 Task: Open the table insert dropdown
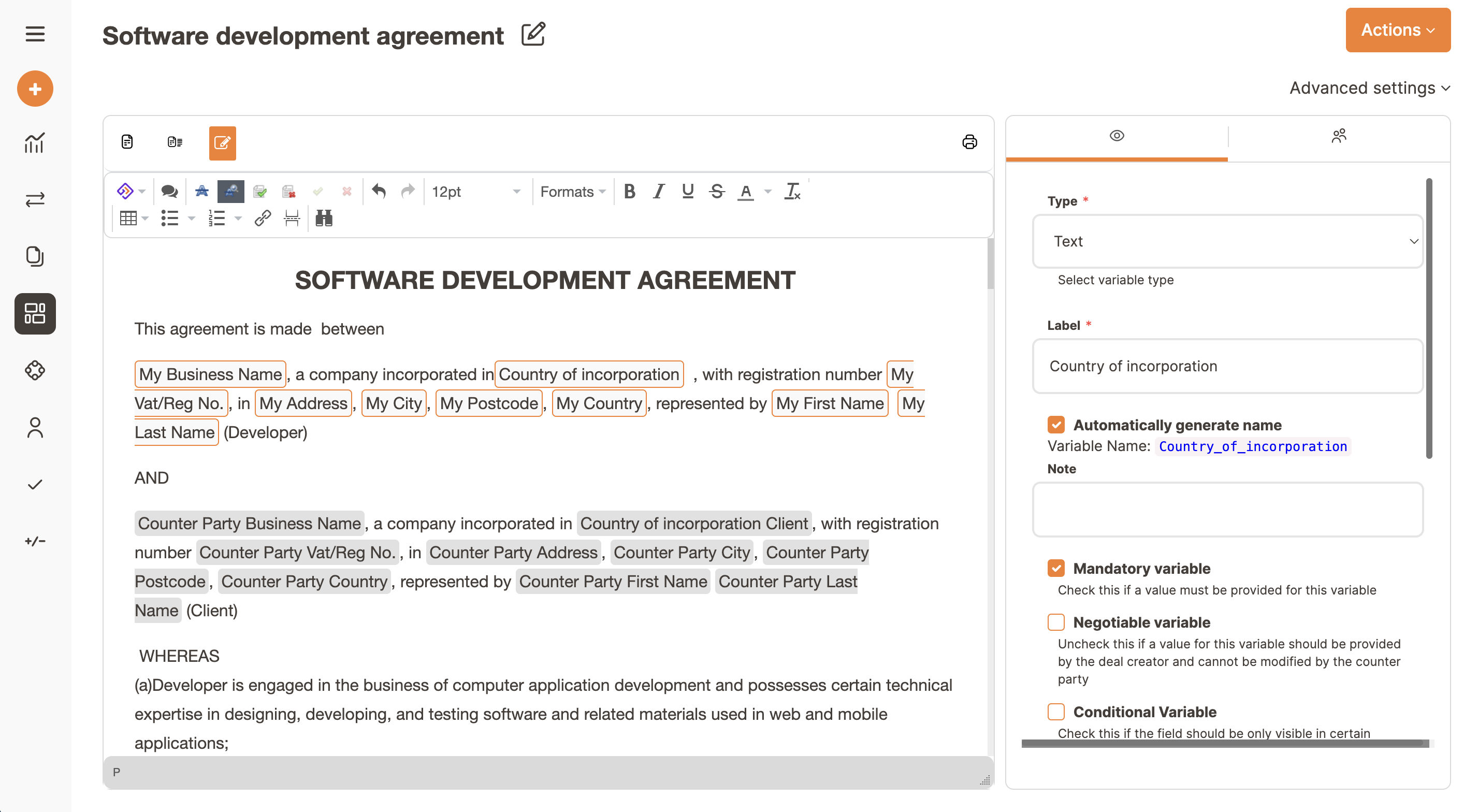[x=134, y=218]
